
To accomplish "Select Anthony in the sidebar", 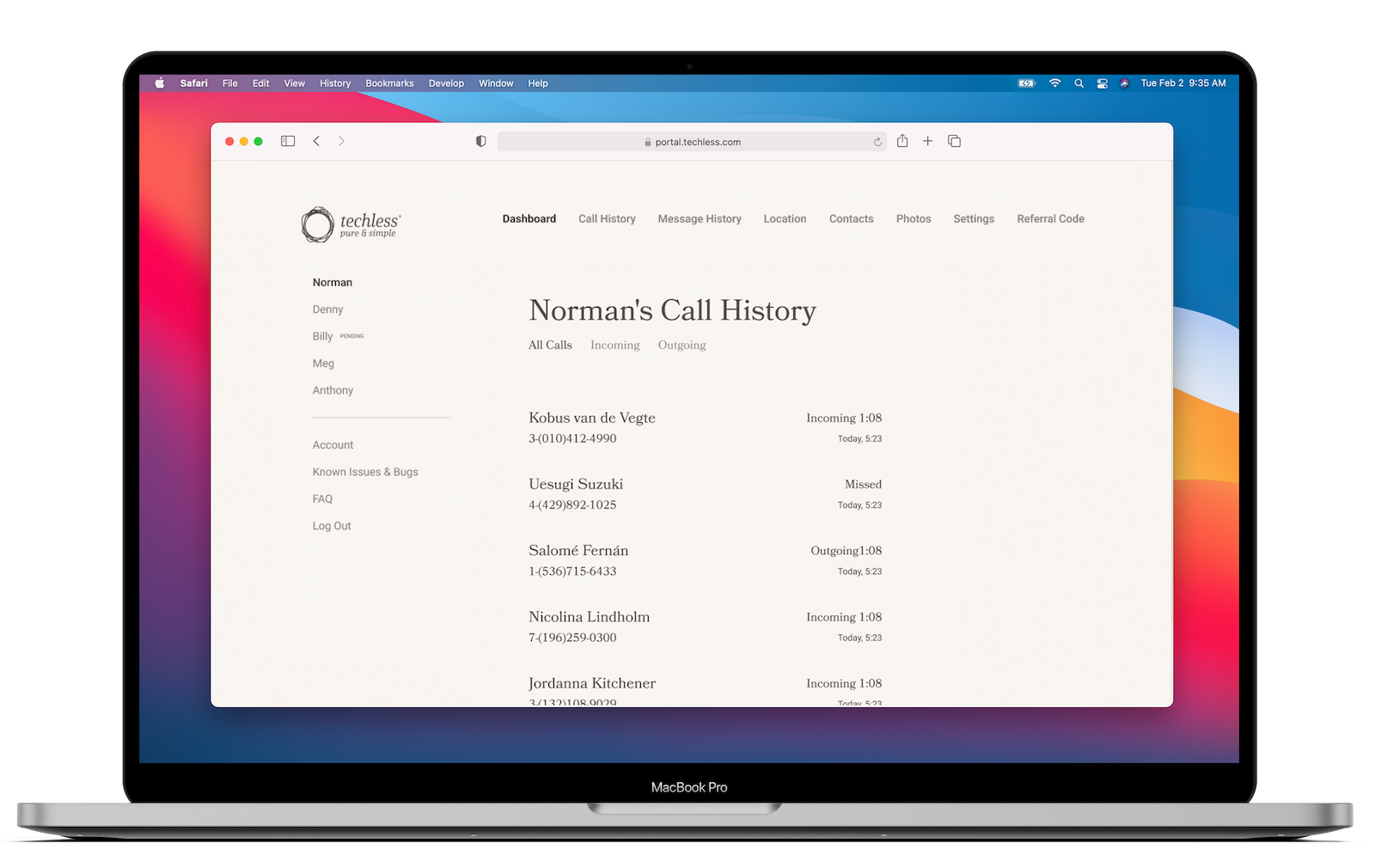I will (333, 390).
